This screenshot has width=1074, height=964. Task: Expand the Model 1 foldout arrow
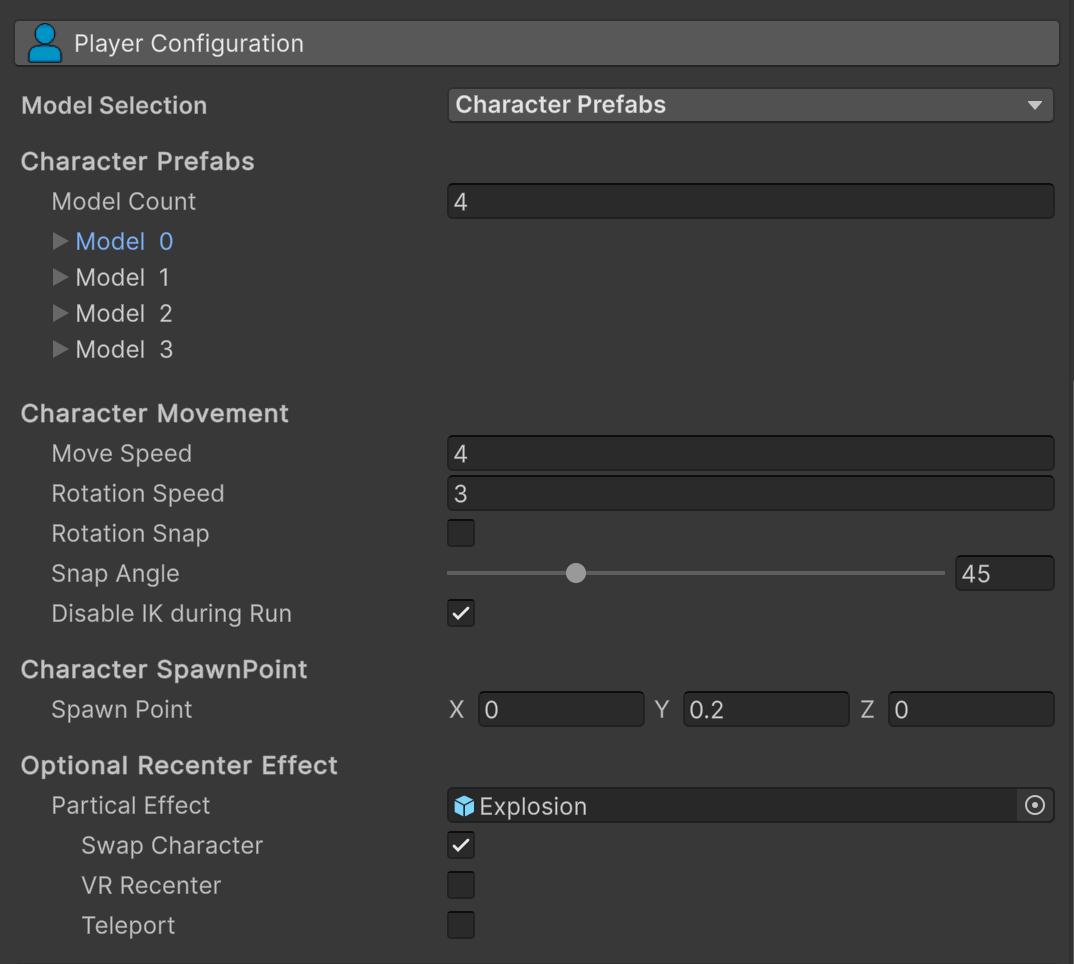61,277
